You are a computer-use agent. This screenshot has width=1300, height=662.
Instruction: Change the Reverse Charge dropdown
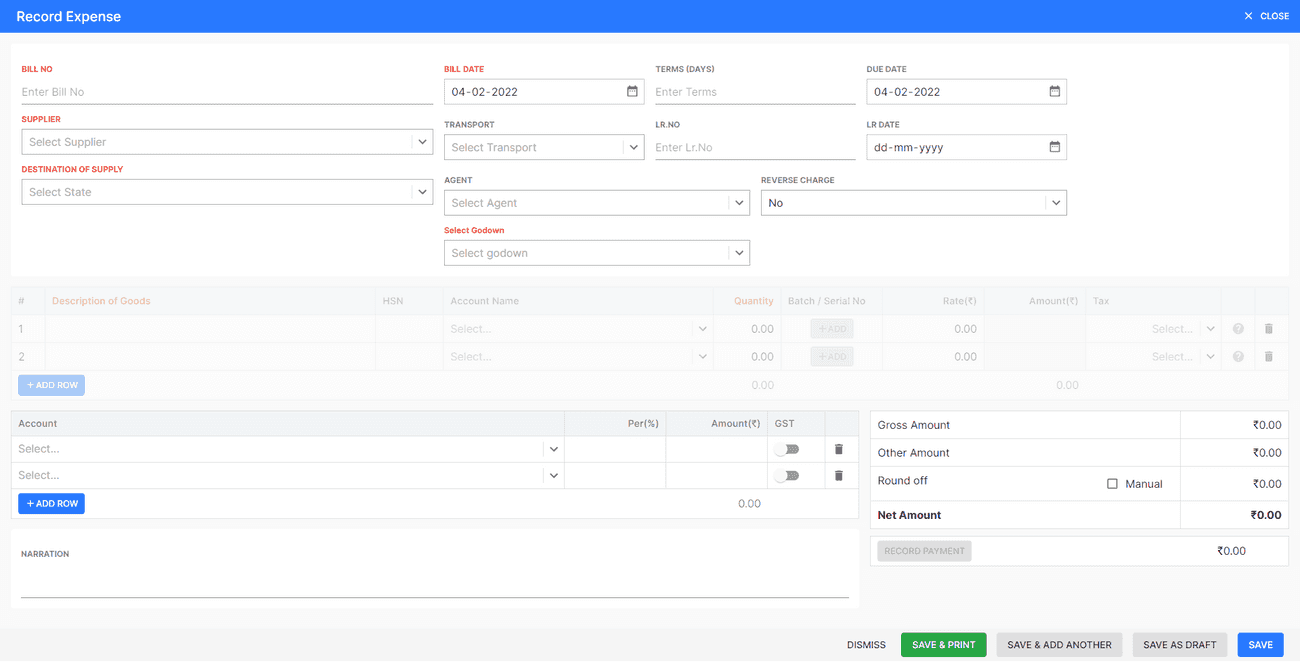(913, 202)
